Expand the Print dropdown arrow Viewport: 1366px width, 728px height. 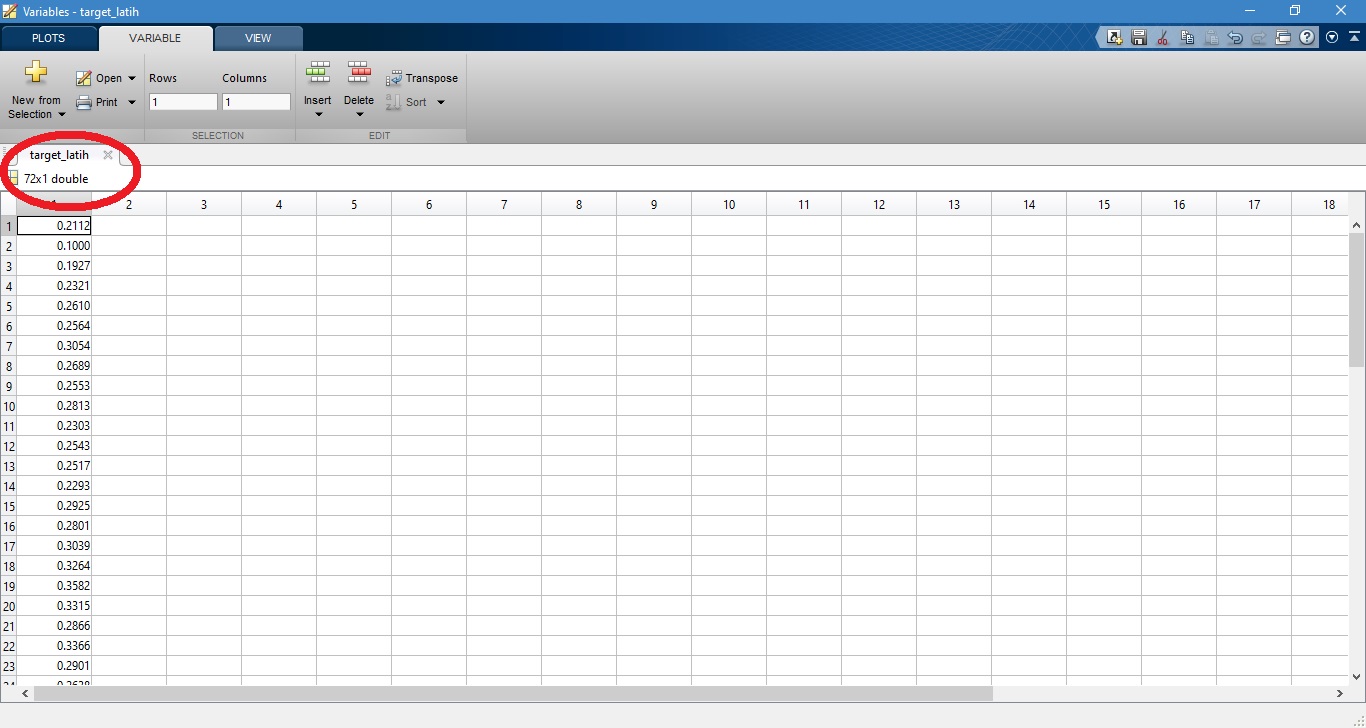point(132,102)
